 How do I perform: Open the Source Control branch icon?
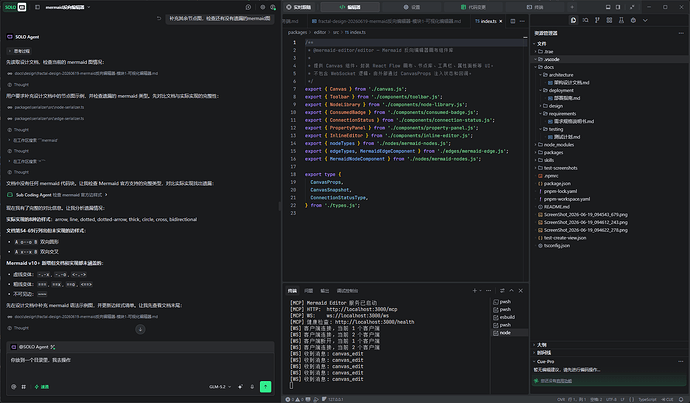point(597,20)
